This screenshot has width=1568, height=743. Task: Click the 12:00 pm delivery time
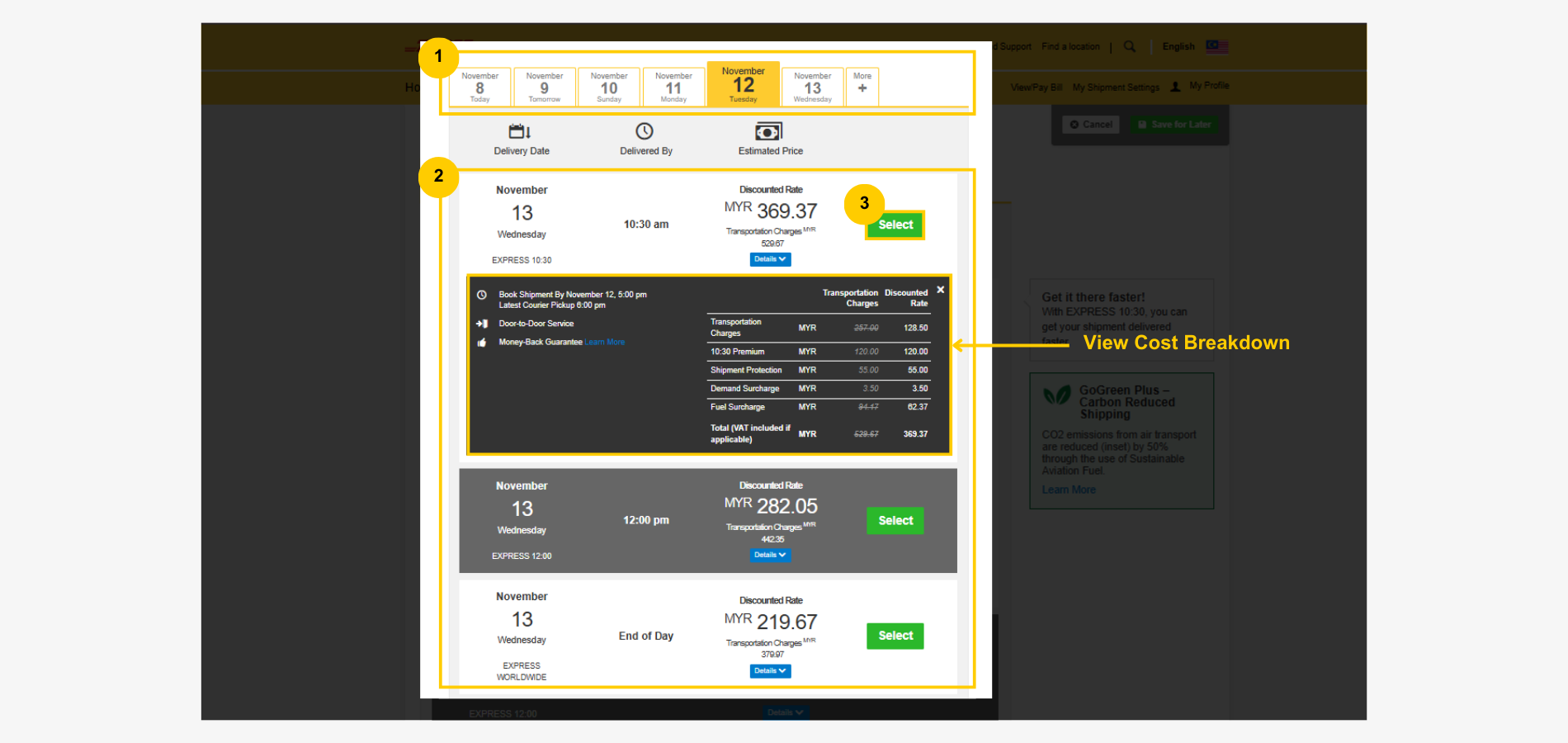pyautogui.click(x=646, y=520)
